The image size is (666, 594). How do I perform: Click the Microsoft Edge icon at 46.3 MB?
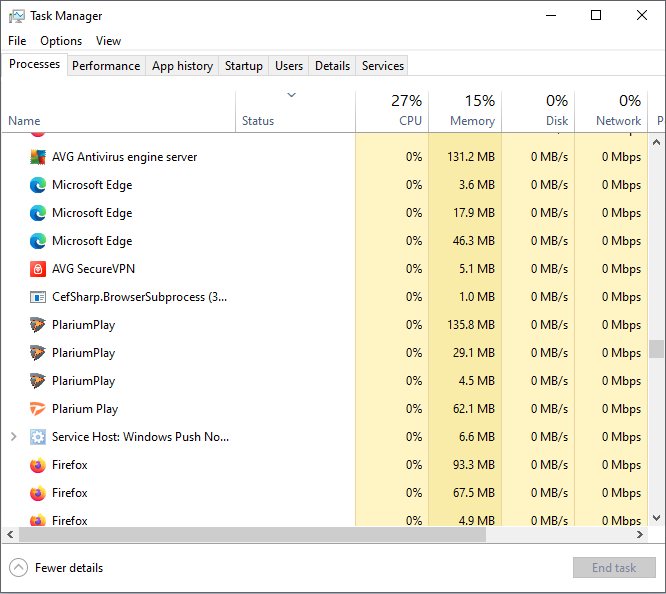pos(38,241)
